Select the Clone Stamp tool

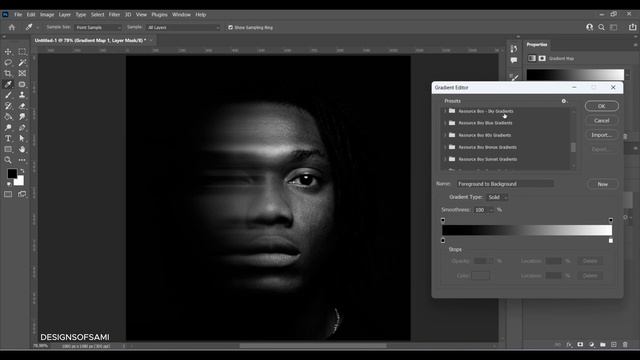22,95
